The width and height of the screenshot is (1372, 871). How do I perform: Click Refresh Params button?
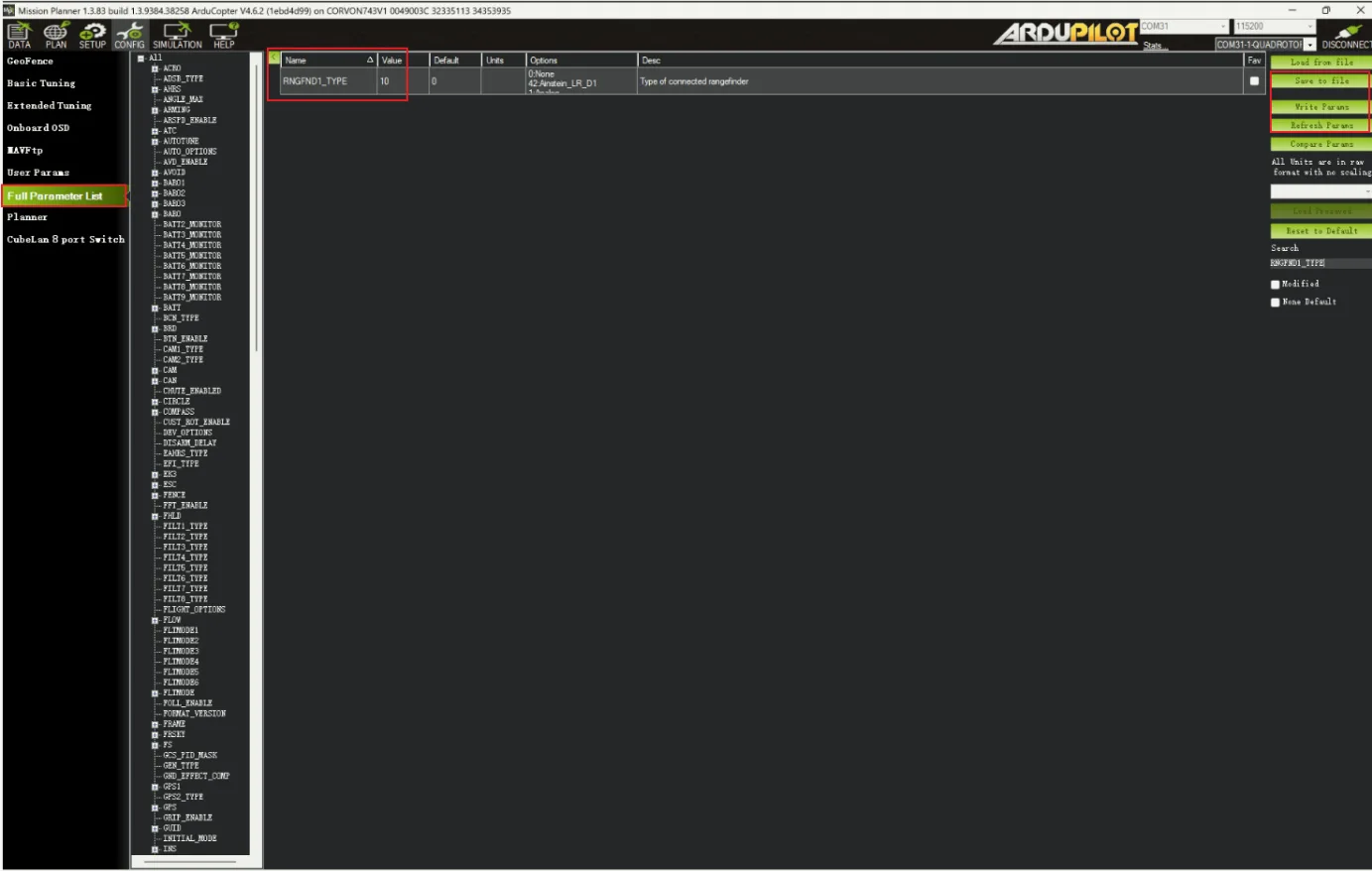(1321, 126)
